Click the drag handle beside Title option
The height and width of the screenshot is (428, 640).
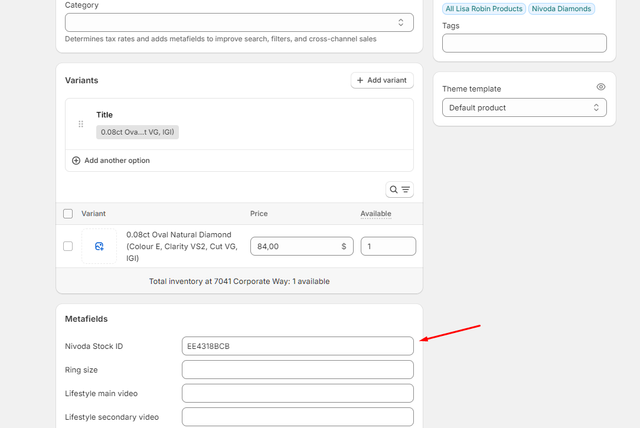(x=81, y=124)
